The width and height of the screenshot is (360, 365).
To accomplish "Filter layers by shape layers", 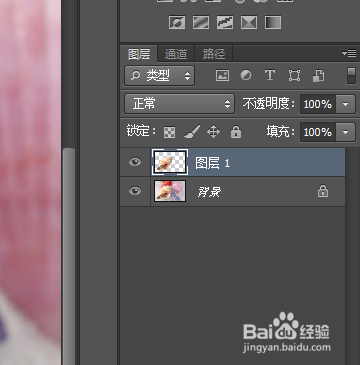I will (x=294, y=75).
